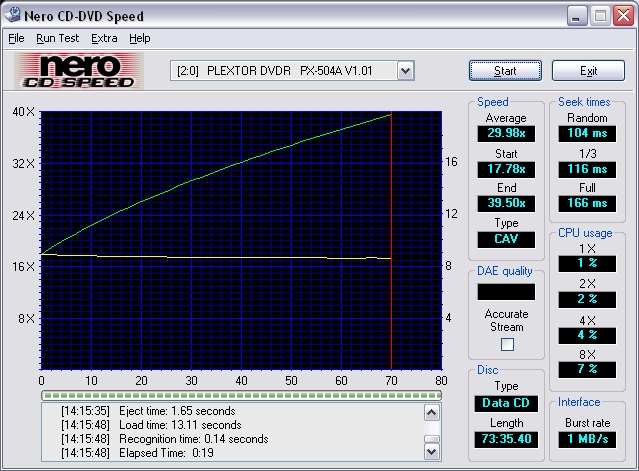639x471 pixels.
Task: Click the 8X CPU usage value 7 %
Action: click(587, 370)
